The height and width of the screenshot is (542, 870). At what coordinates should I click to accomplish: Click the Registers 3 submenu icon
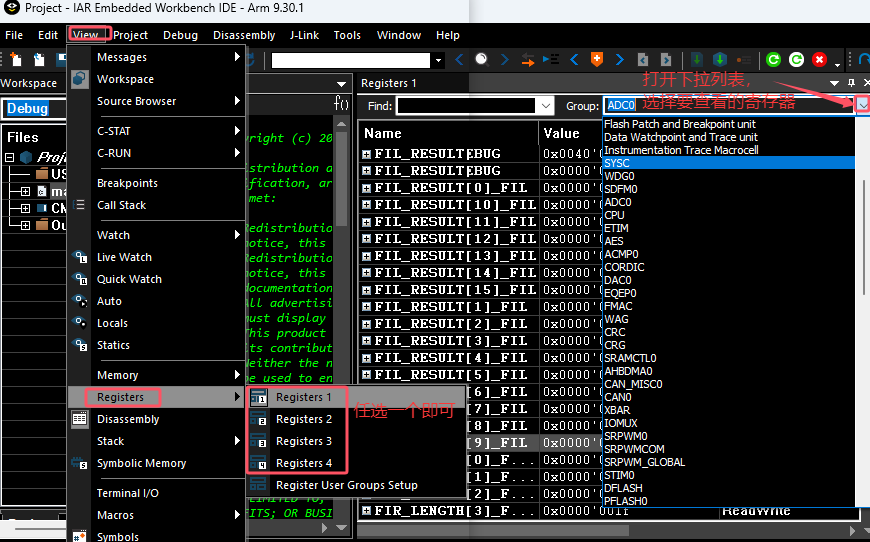[x=259, y=441]
